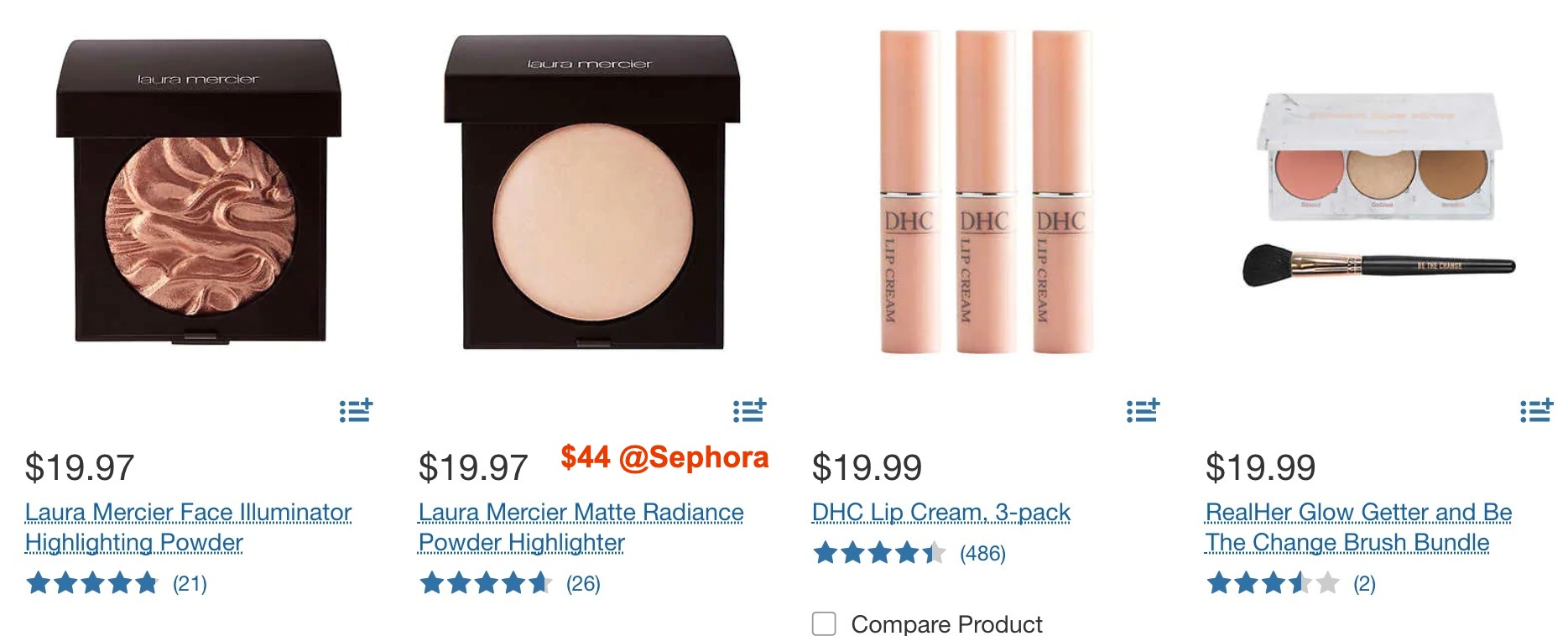Screen dimensions: 1568x636
Task: Click the star rating for Matte Radiance
Action: pos(486,583)
